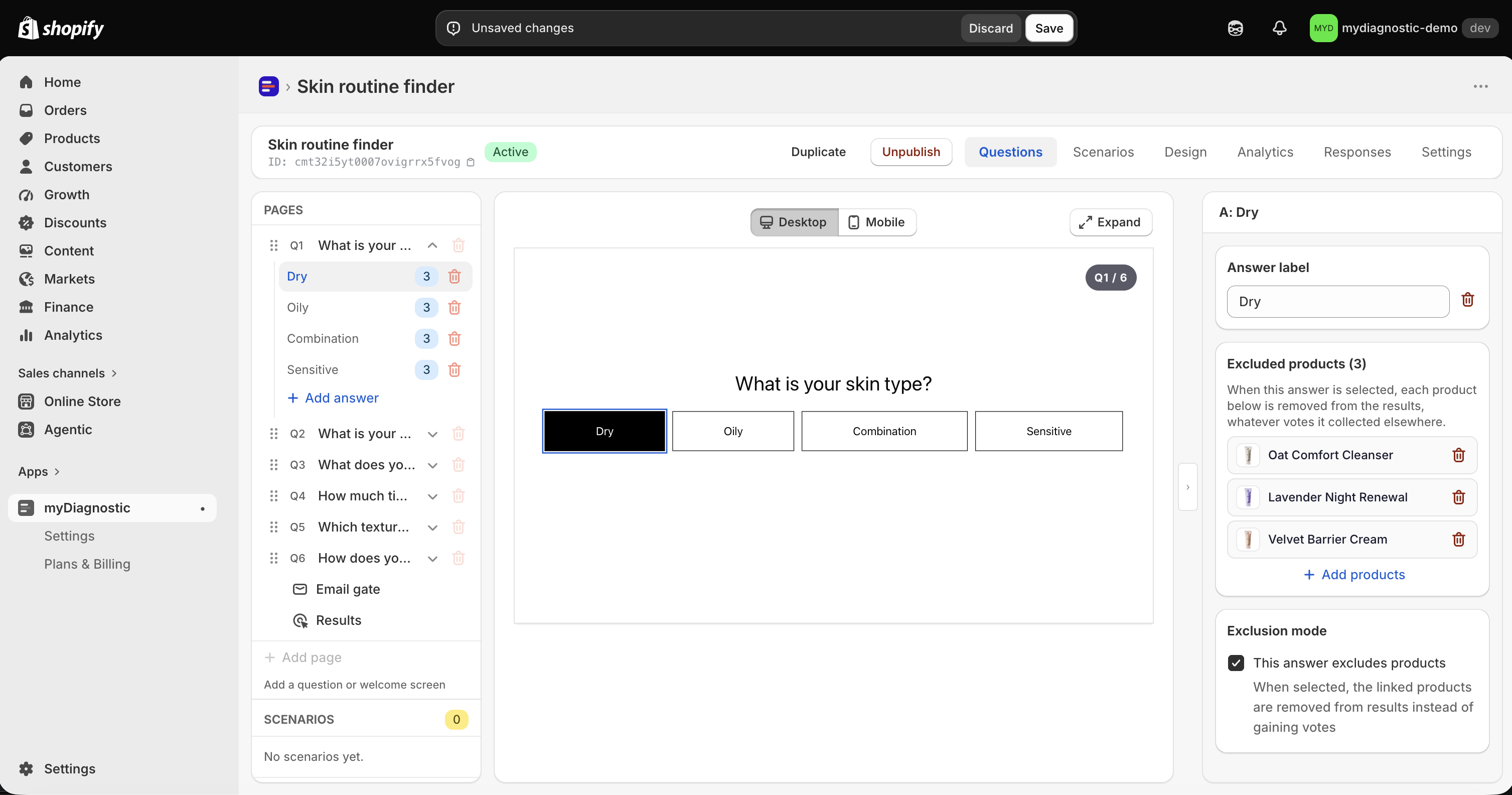The image size is (1512, 795).
Task: Remove Lavender Night Renewal from excluded products
Action: click(x=1459, y=497)
